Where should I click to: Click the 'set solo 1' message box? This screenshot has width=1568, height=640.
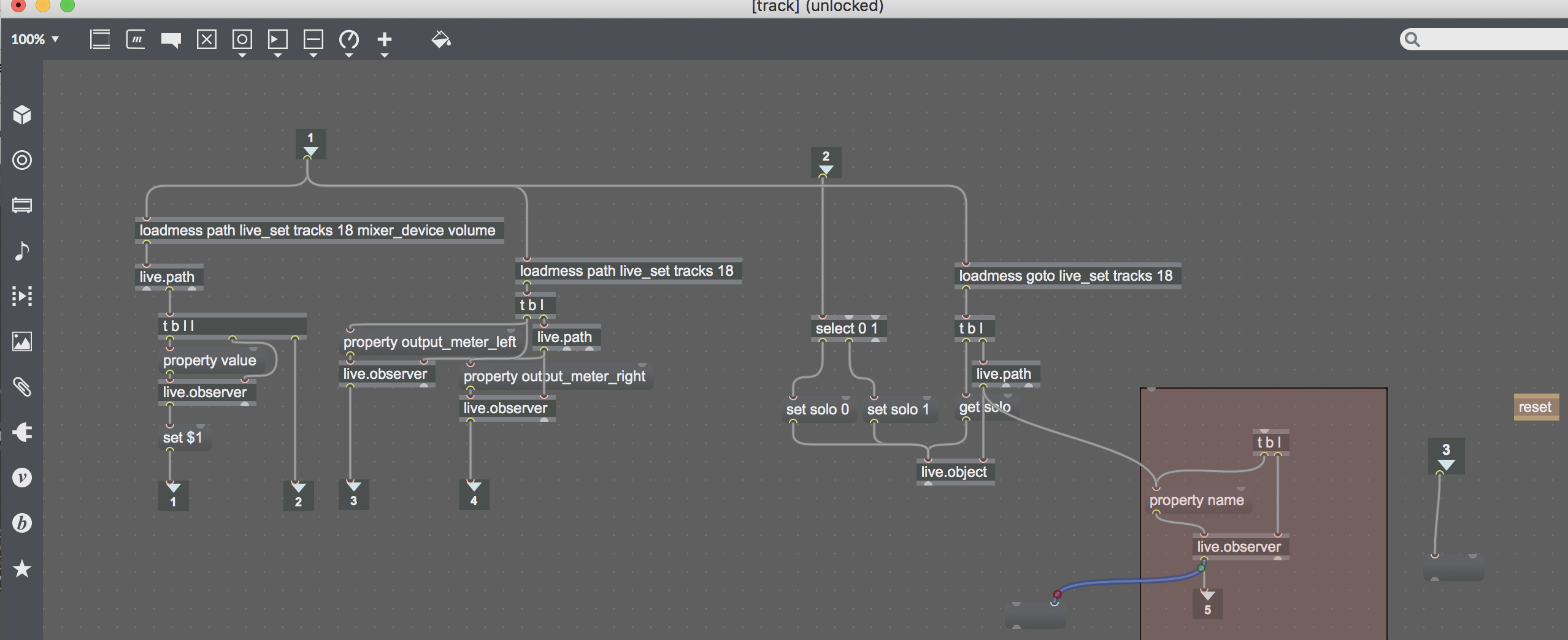click(x=900, y=410)
